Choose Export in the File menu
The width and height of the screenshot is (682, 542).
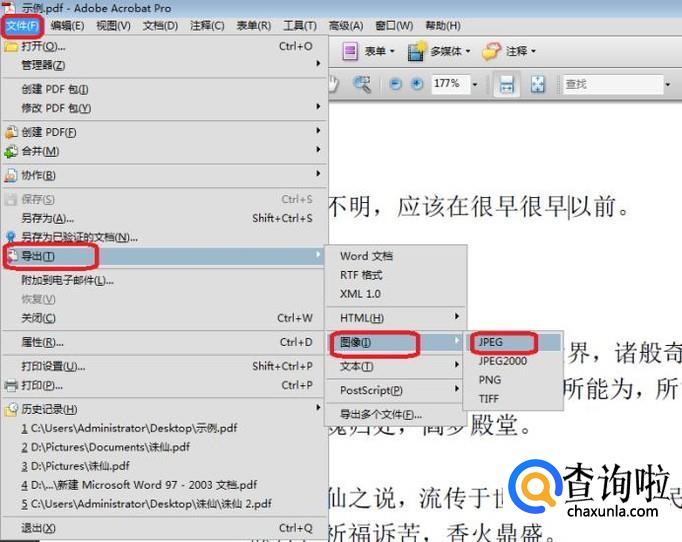164,256
